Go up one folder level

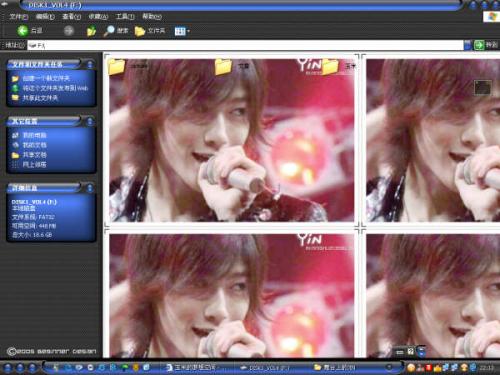tap(91, 31)
